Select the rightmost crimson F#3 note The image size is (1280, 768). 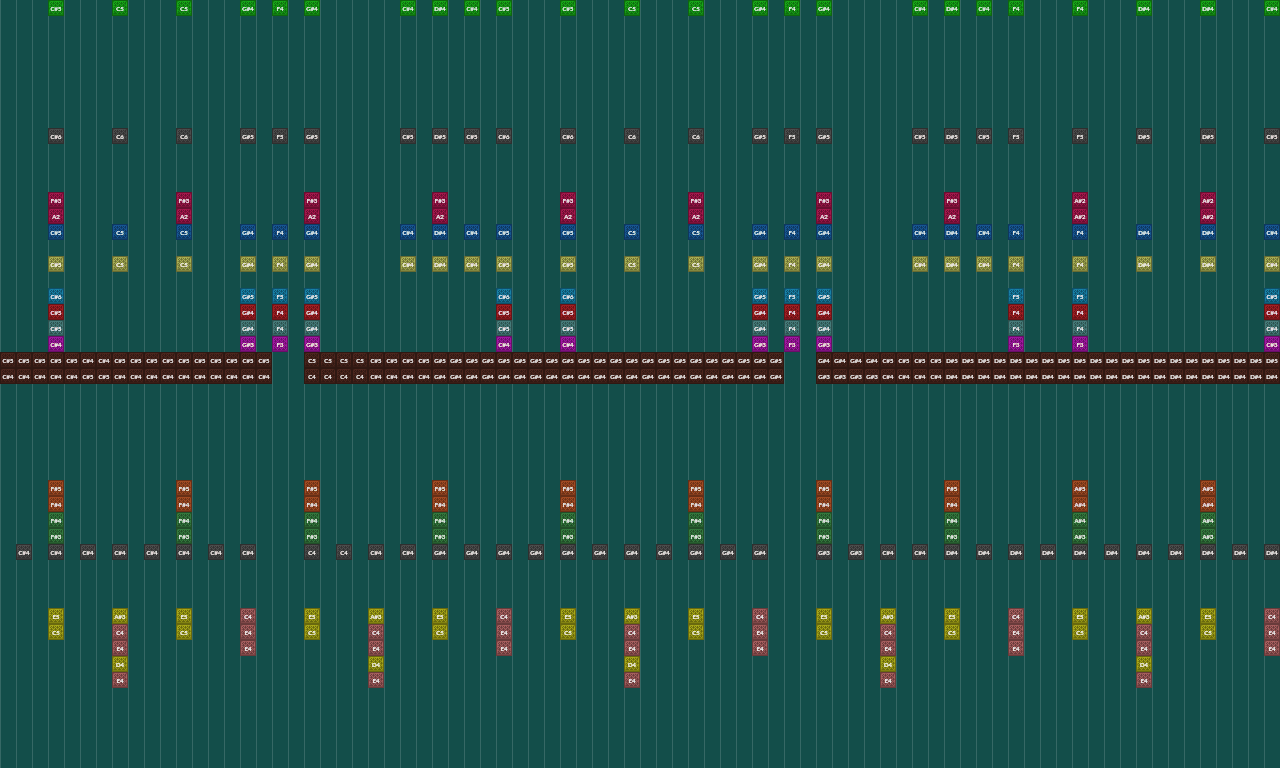[952, 200]
